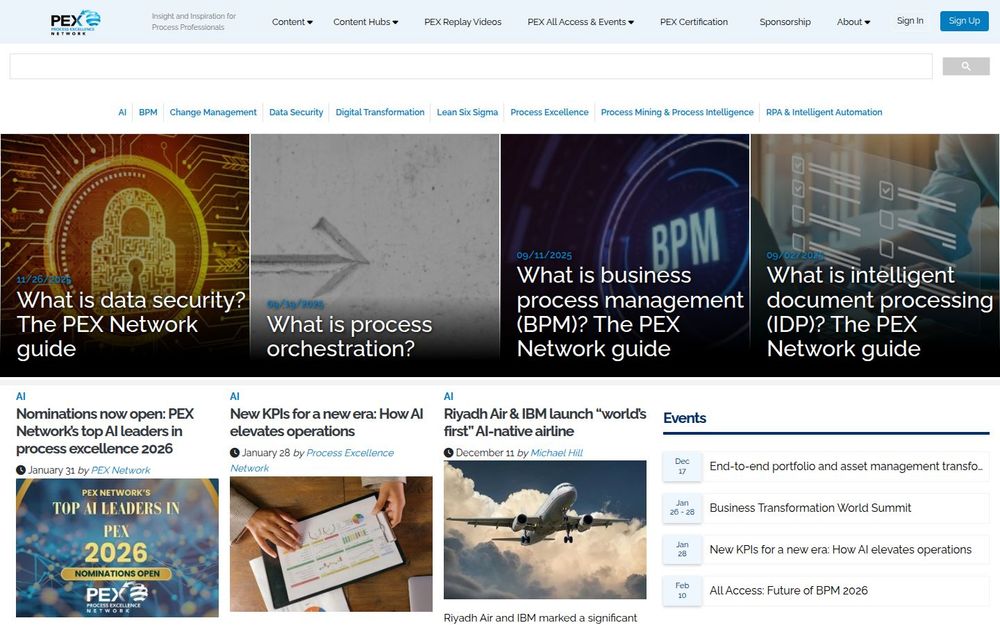Select the BPM topic tab

(x=148, y=112)
